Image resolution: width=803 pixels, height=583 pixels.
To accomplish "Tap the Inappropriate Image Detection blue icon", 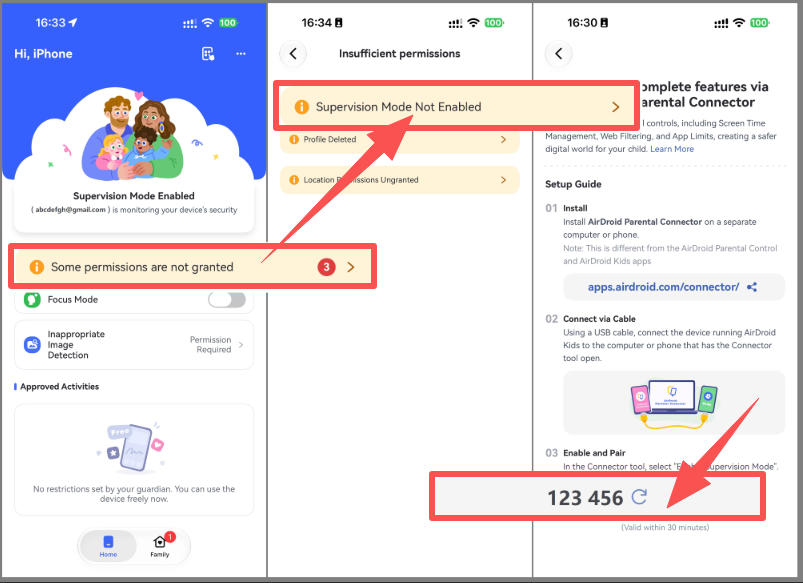I will pos(32,345).
